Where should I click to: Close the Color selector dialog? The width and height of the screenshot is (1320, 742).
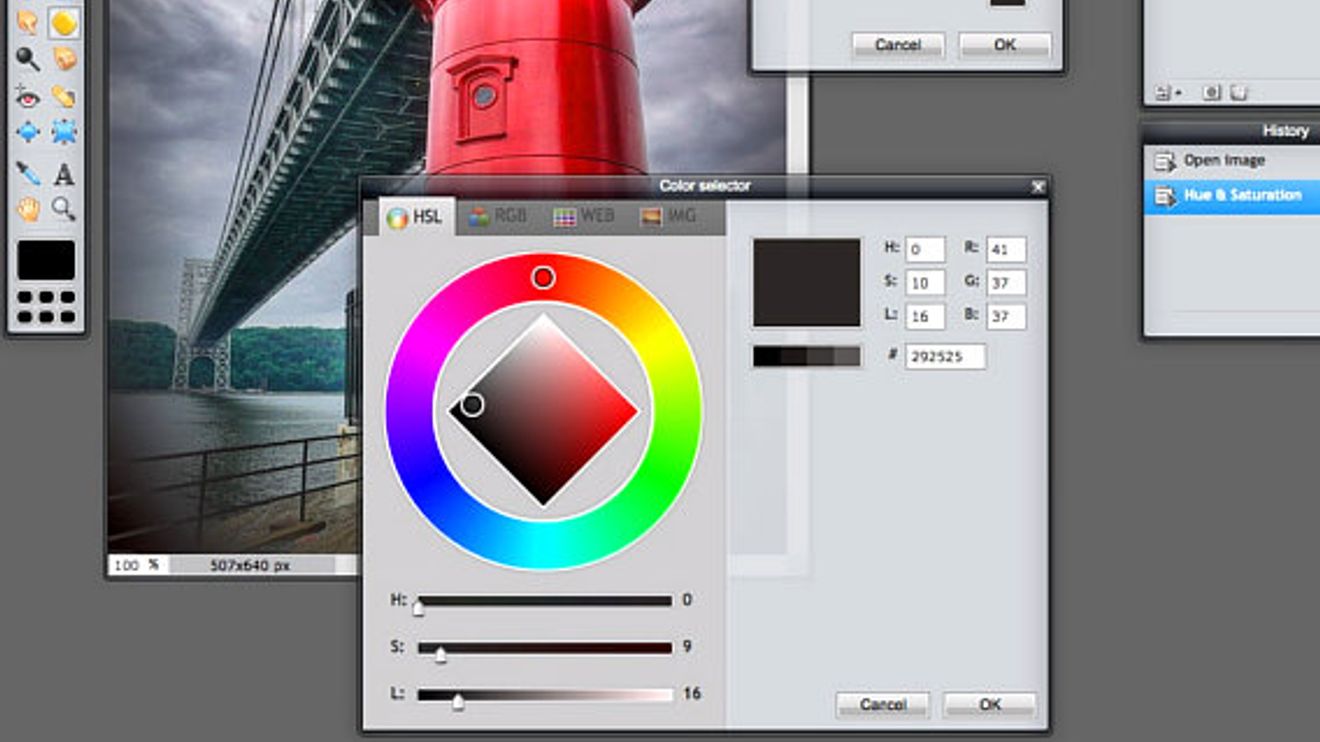point(1038,186)
